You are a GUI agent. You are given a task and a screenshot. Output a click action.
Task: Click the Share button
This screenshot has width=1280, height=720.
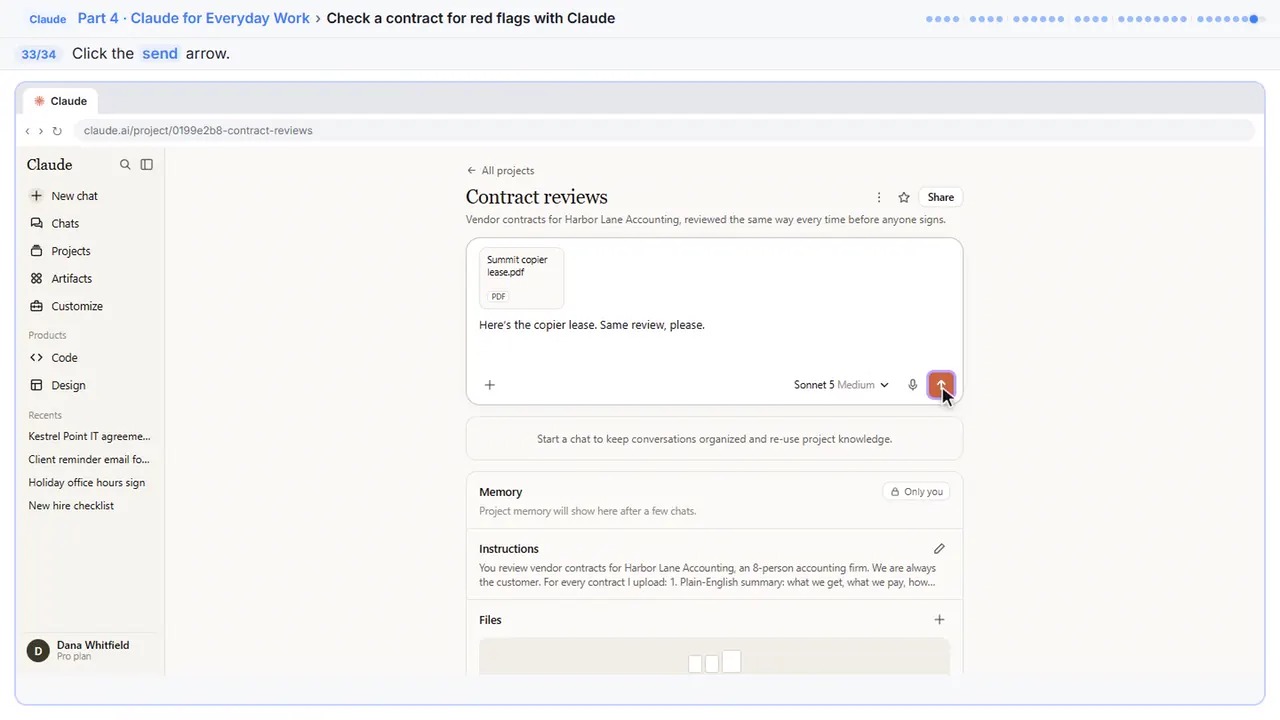coord(941,197)
